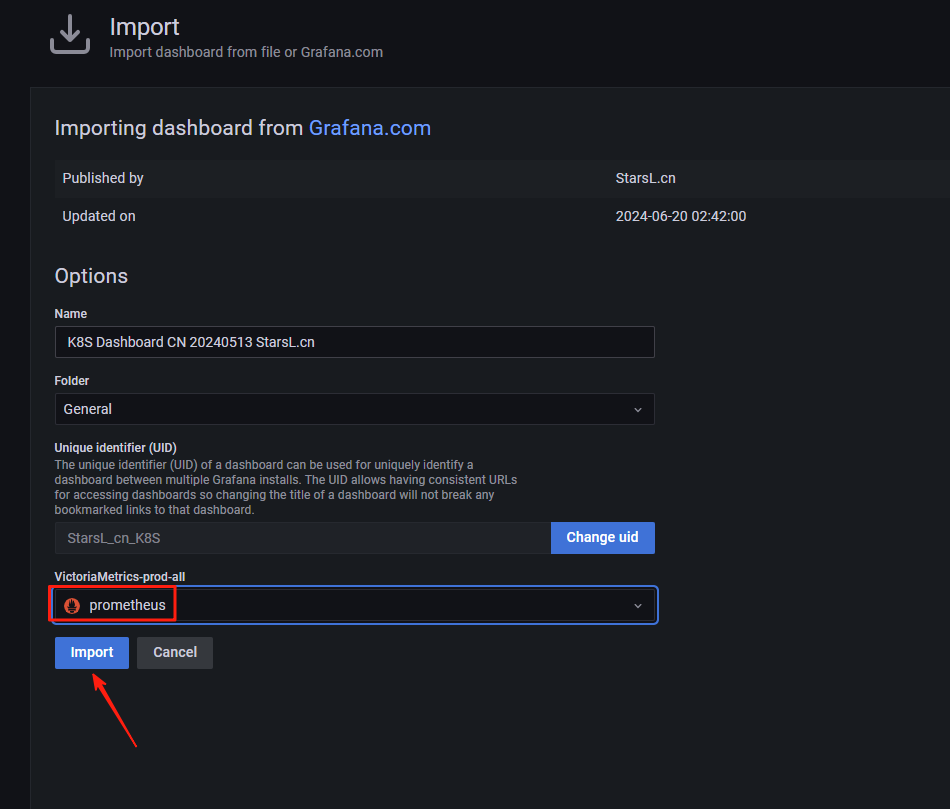Click the StarsL_cn_K8S UID field
The height and width of the screenshot is (809, 950).
tap(302, 538)
